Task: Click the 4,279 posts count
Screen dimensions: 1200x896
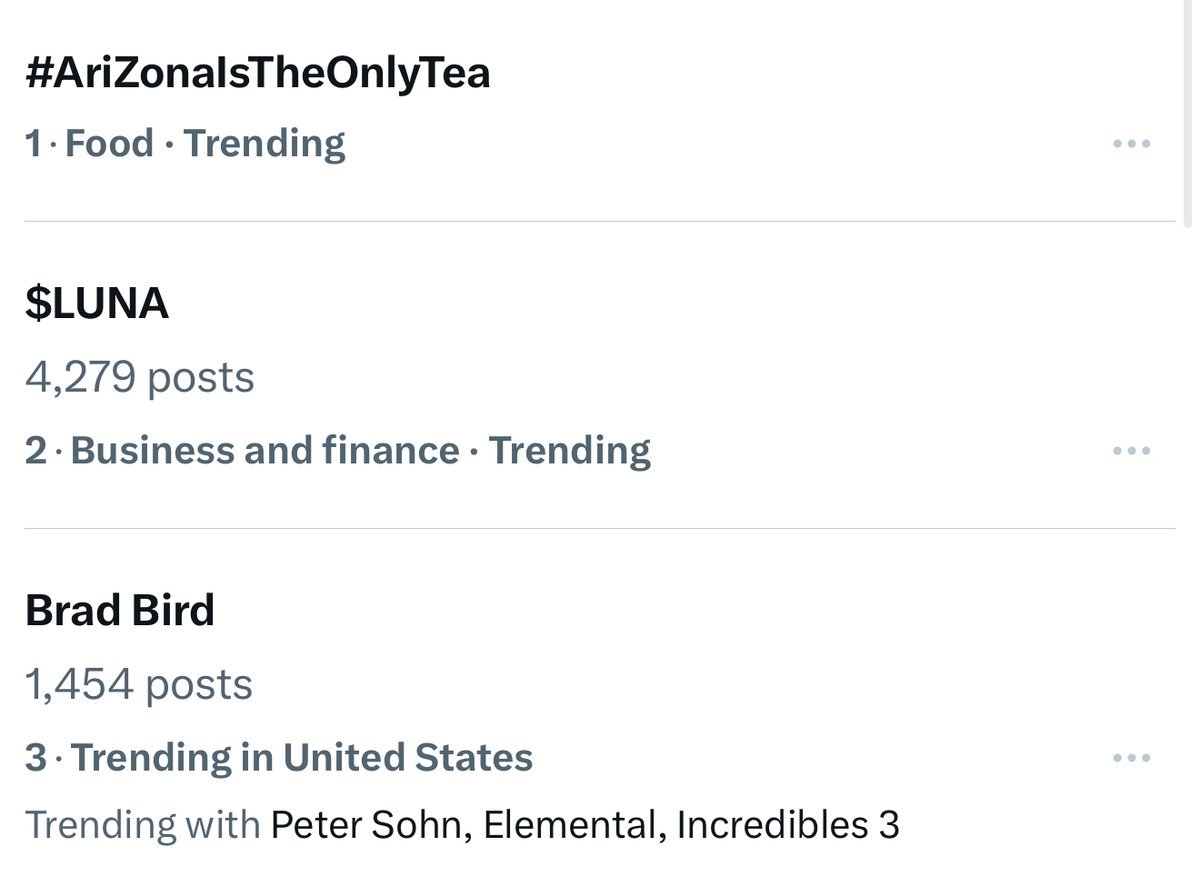Action: [x=140, y=378]
